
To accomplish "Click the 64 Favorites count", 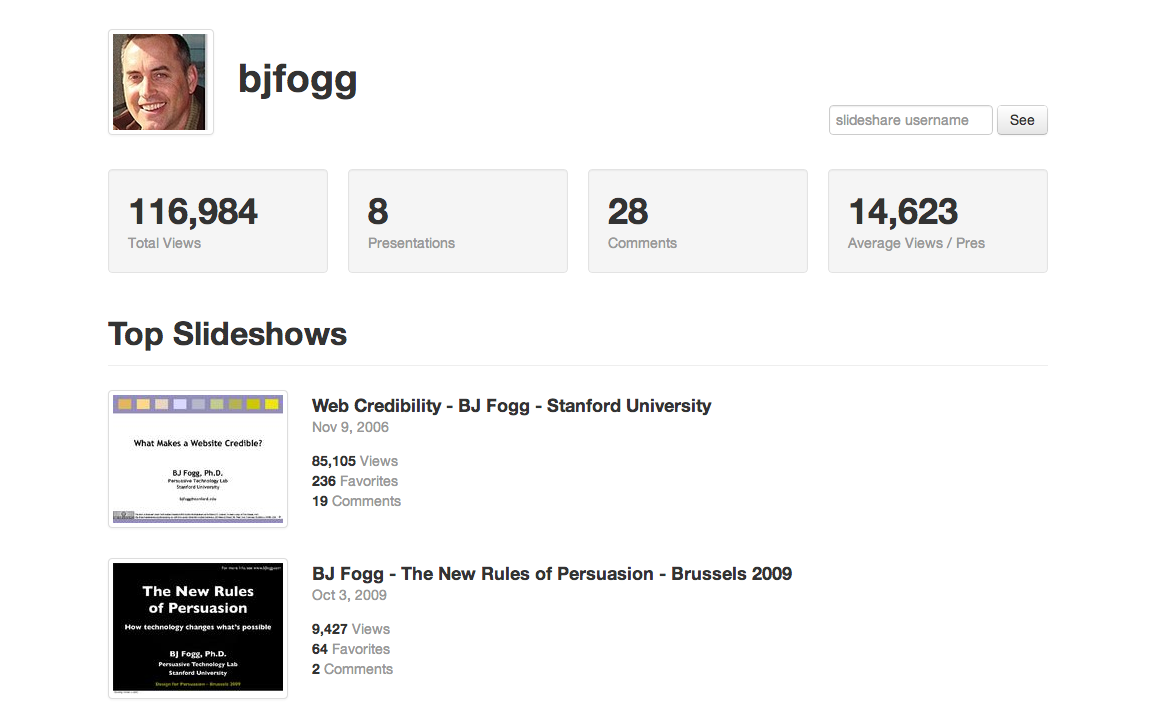I will 351,649.
